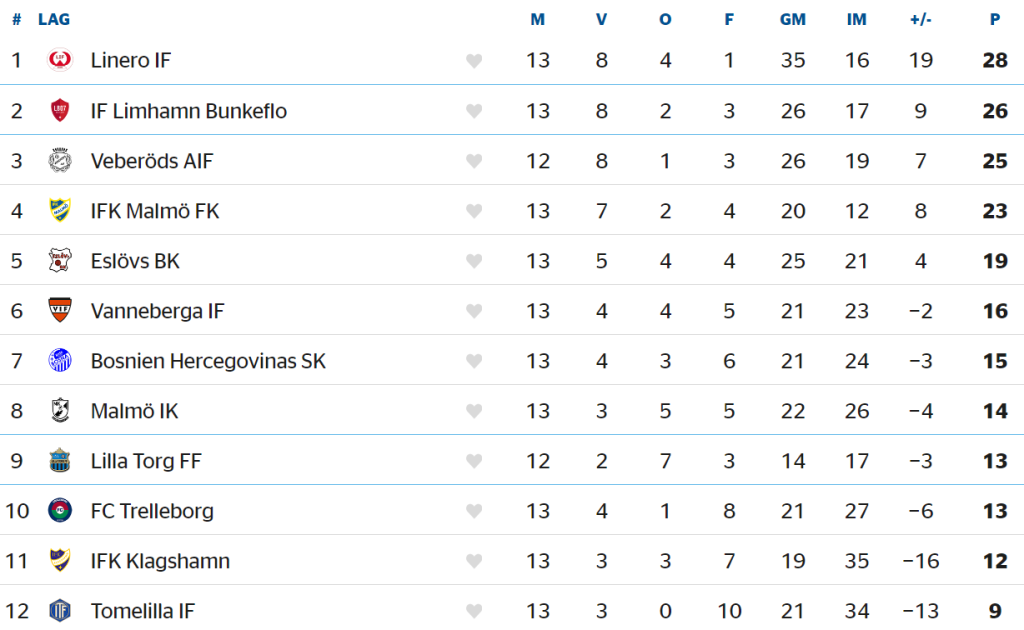Click the IF Limhamn Bunkeflo crest
Viewport: 1024px width, 630px height.
(x=60, y=110)
